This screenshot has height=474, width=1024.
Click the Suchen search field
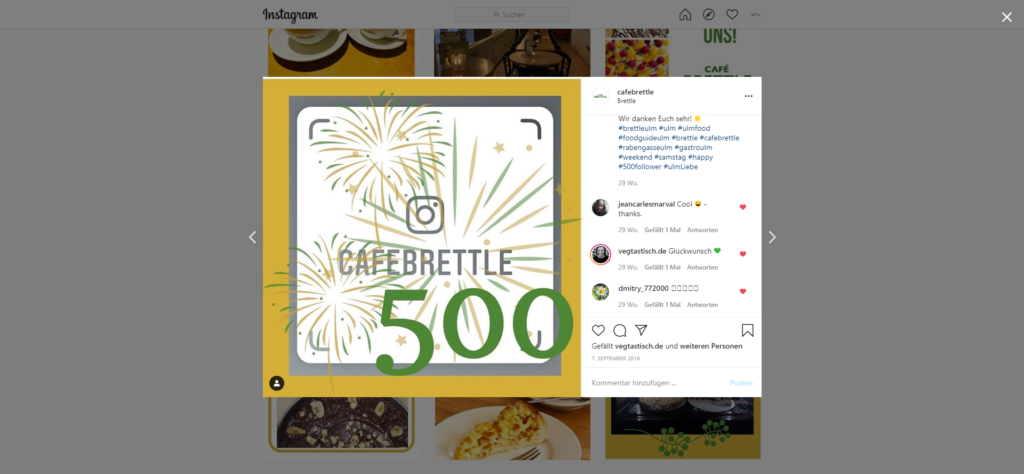[x=512, y=14]
